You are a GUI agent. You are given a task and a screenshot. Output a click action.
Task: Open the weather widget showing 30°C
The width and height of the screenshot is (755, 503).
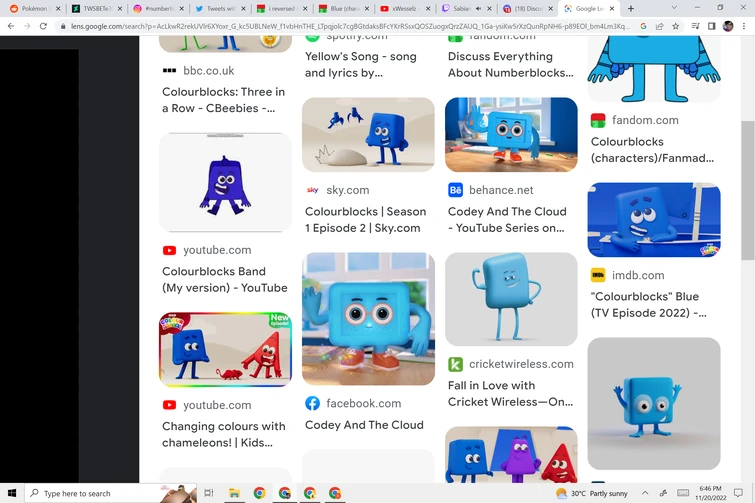[592, 493]
